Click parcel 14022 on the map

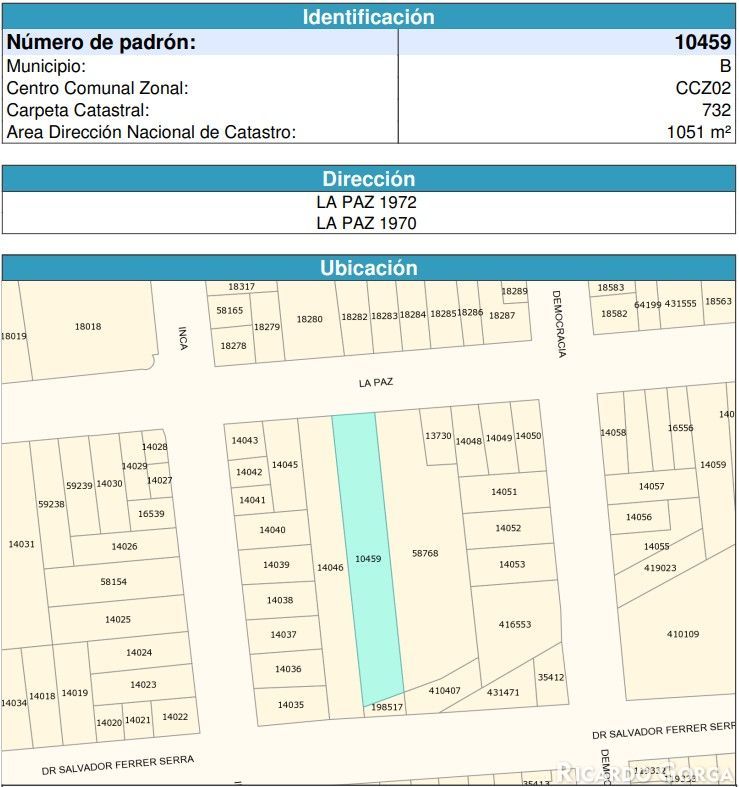[175, 717]
